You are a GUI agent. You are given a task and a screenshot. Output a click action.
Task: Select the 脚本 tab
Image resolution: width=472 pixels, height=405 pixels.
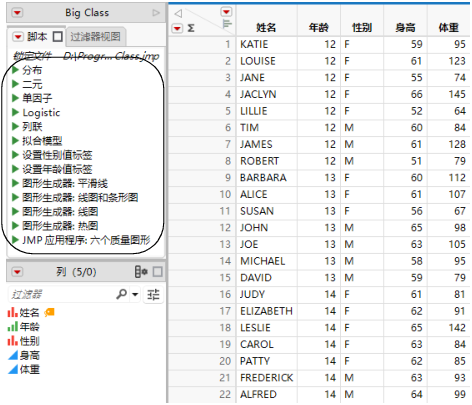[x=37, y=36]
